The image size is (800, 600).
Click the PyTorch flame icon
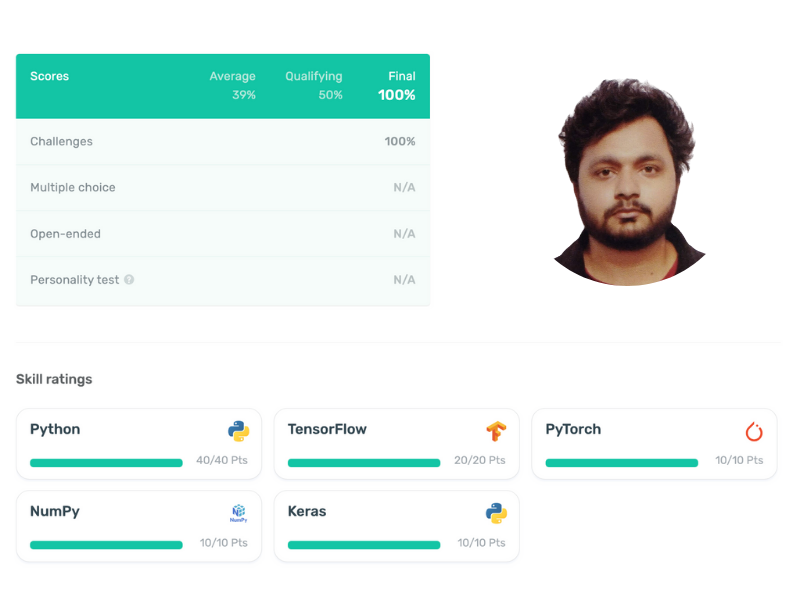coord(754,432)
